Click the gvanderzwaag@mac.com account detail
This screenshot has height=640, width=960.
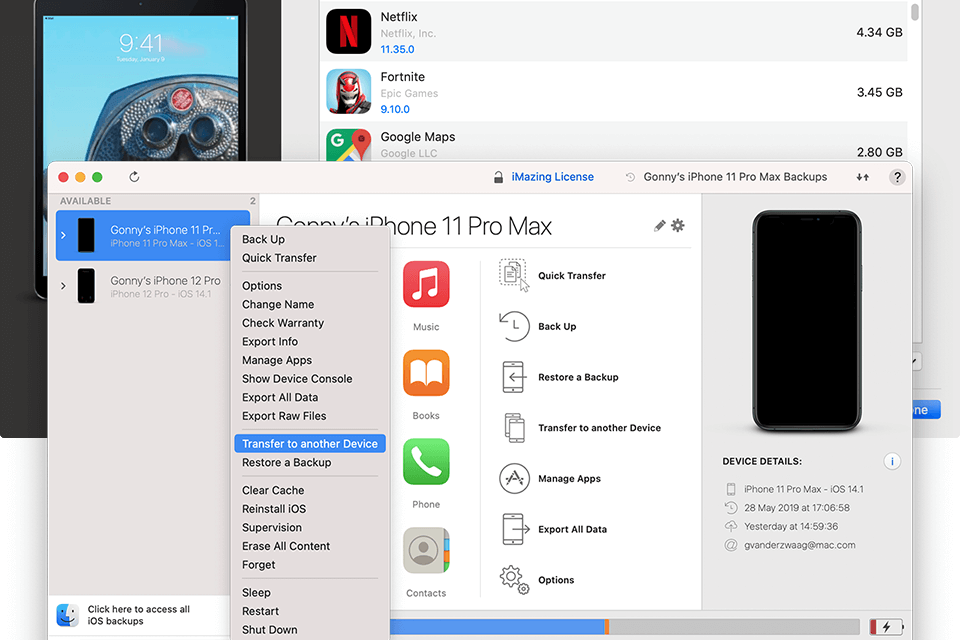point(799,545)
